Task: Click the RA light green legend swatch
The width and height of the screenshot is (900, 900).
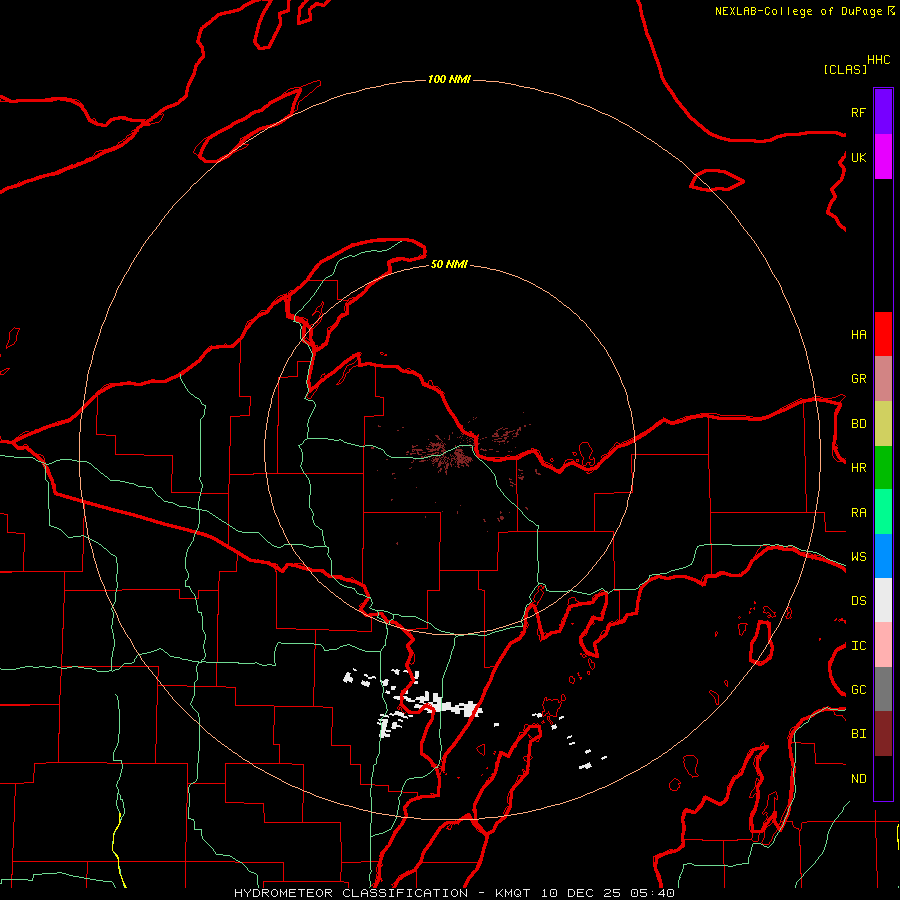Action: pyautogui.click(x=883, y=512)
